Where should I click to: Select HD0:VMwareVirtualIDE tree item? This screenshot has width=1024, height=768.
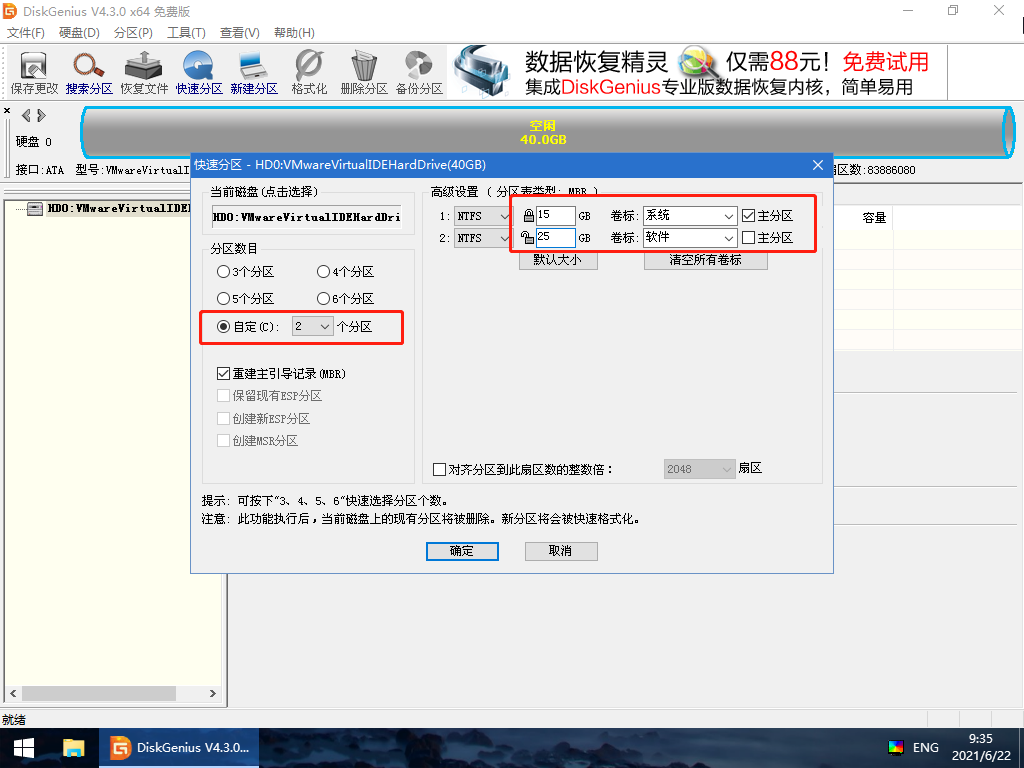[x=118, y=209]
